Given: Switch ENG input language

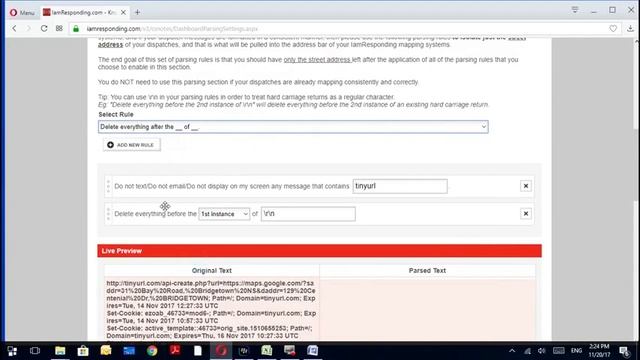Looking at the screenshot, I should 576,351.
